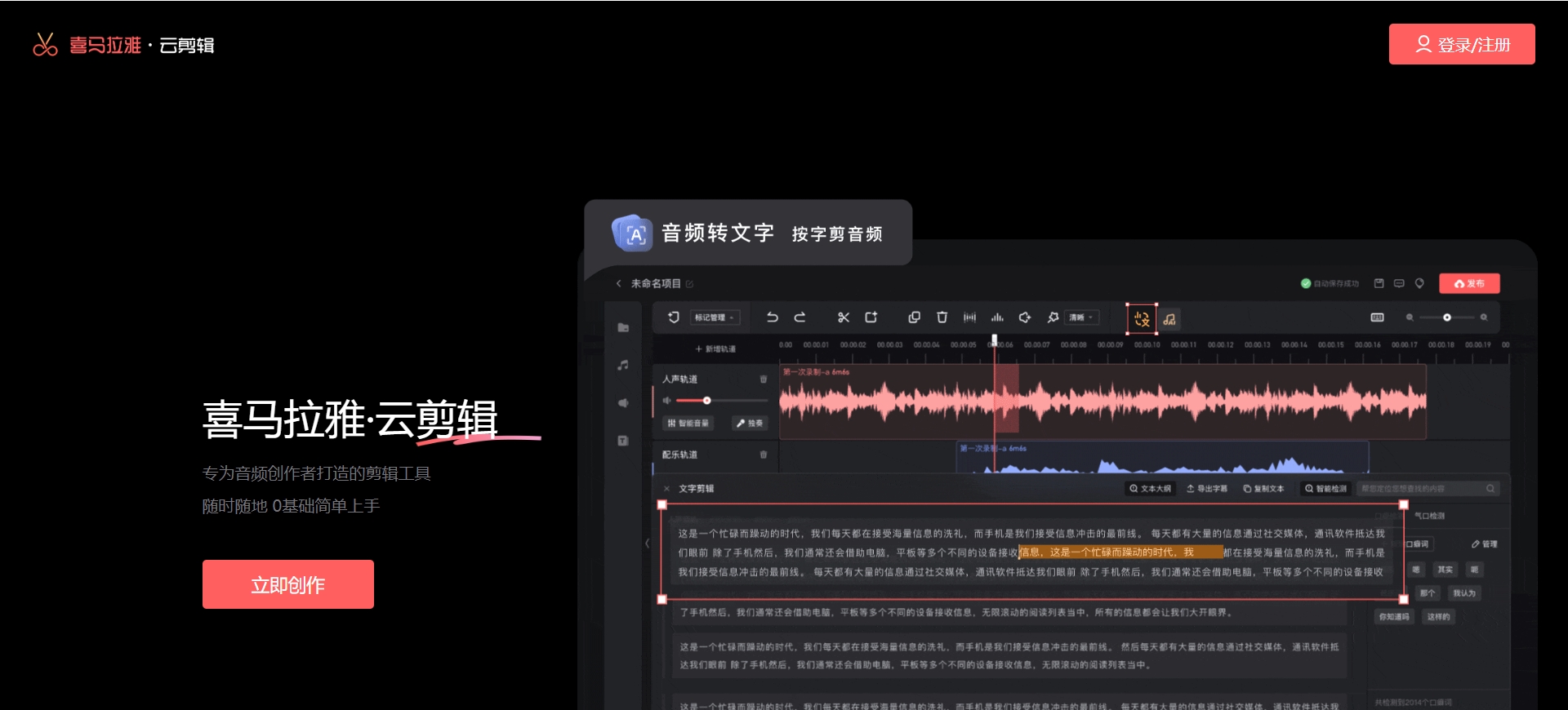Click the 00.00.10 mark on timeline ruler
The width and height of the screenshot is (1568, 710).
pos(1147,345)
